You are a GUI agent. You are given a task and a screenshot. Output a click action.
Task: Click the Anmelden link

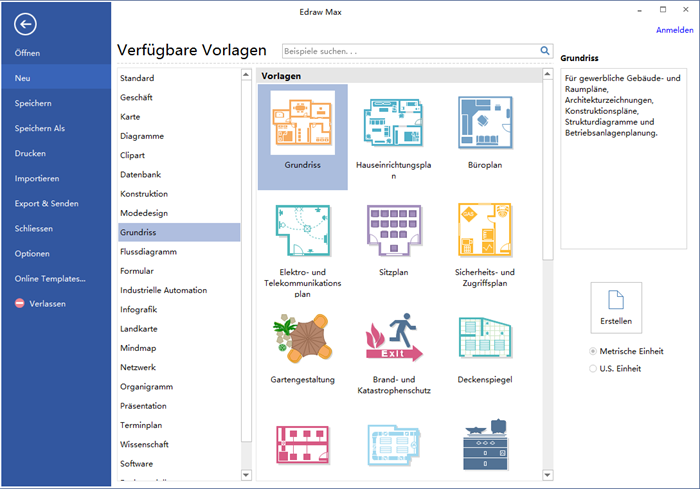point(675,30)
